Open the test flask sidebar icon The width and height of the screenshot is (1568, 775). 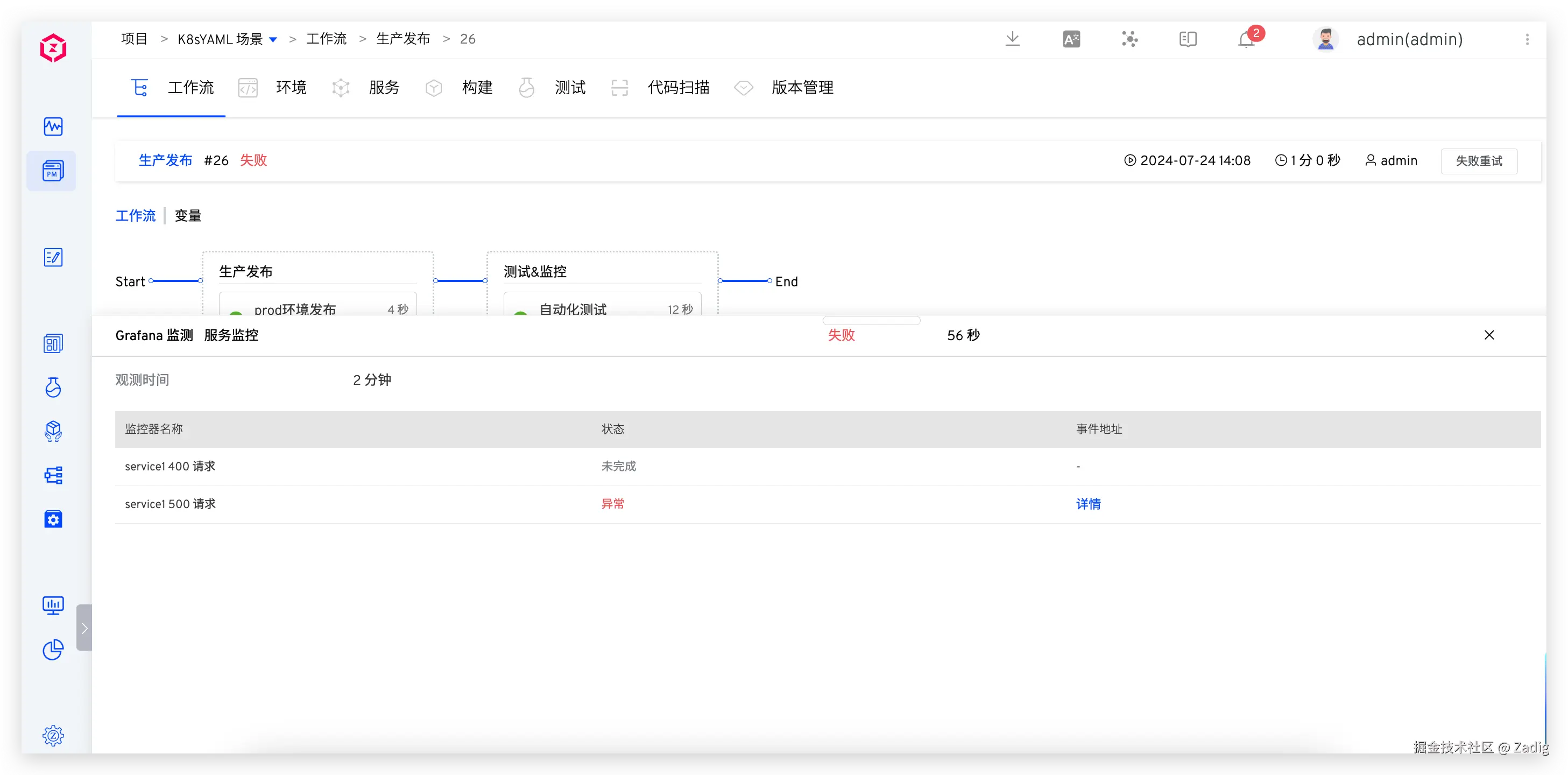tap(53, 387)
